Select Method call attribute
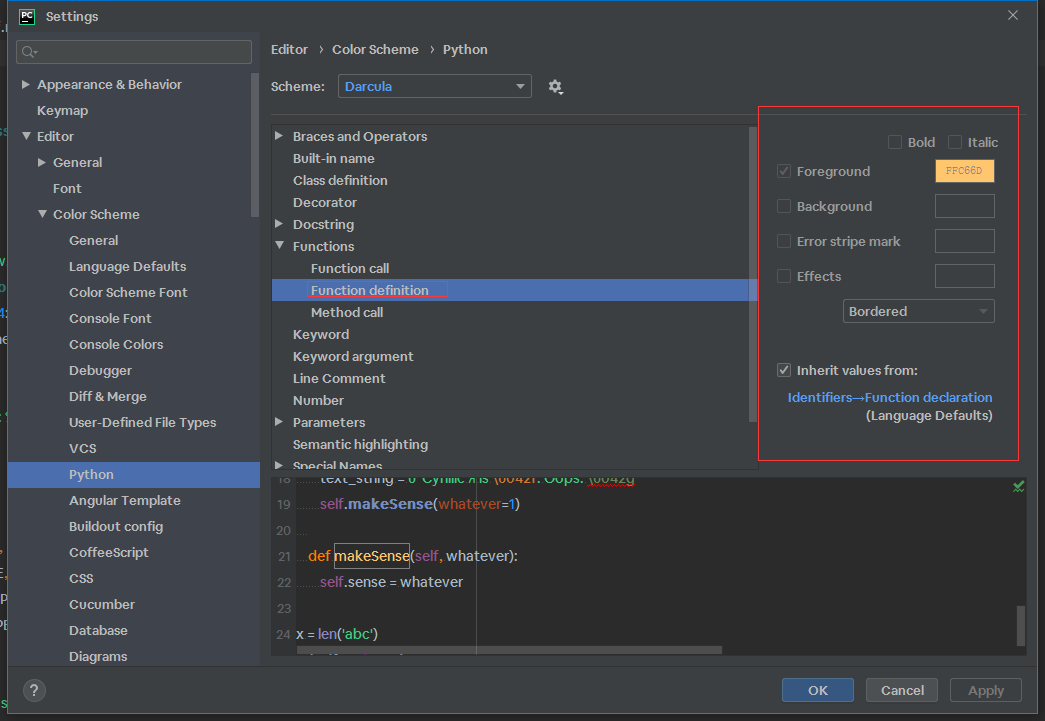The height and width of the screenshot is (721, 1045). tap(347, 313)
